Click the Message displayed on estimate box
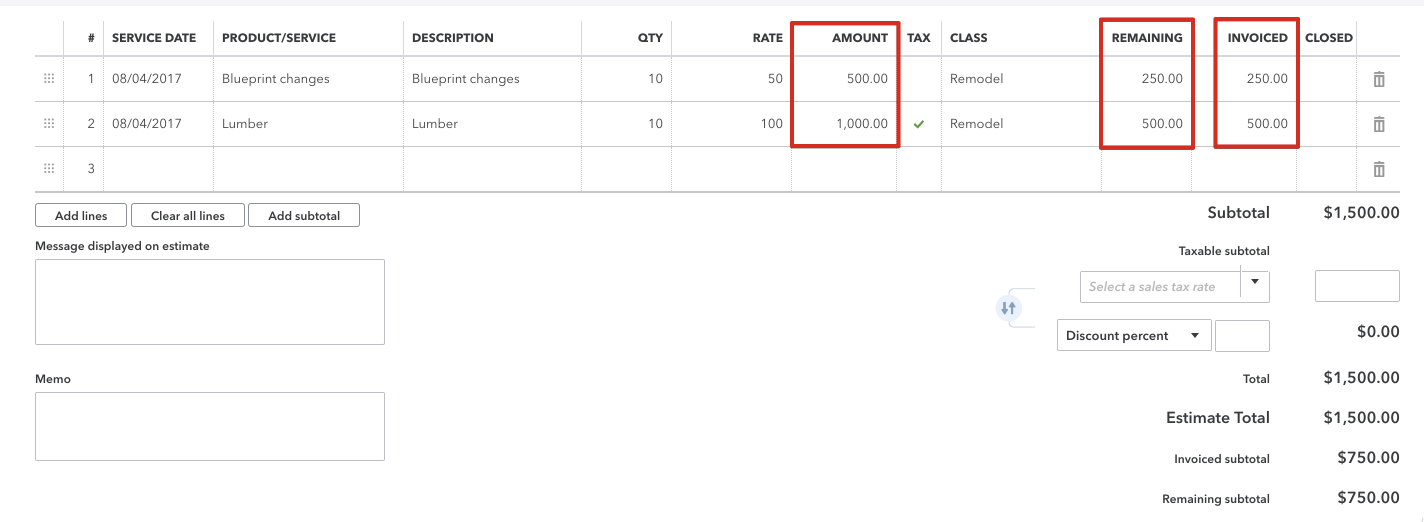 click(x=210, y=302)
